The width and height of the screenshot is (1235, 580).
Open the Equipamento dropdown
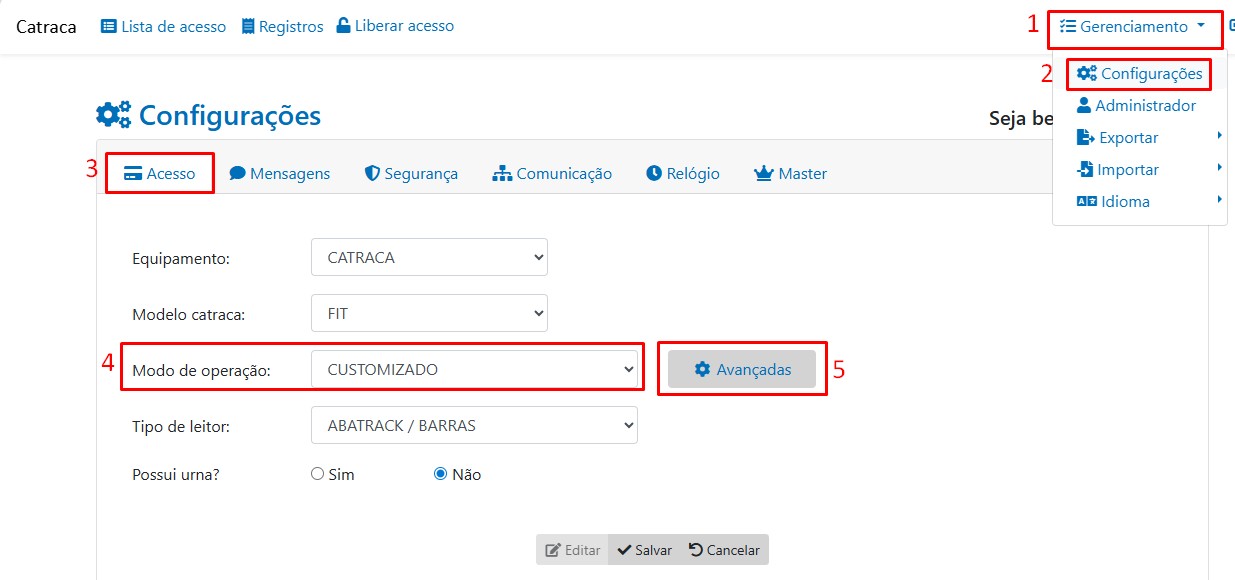(x=429, y=257)
